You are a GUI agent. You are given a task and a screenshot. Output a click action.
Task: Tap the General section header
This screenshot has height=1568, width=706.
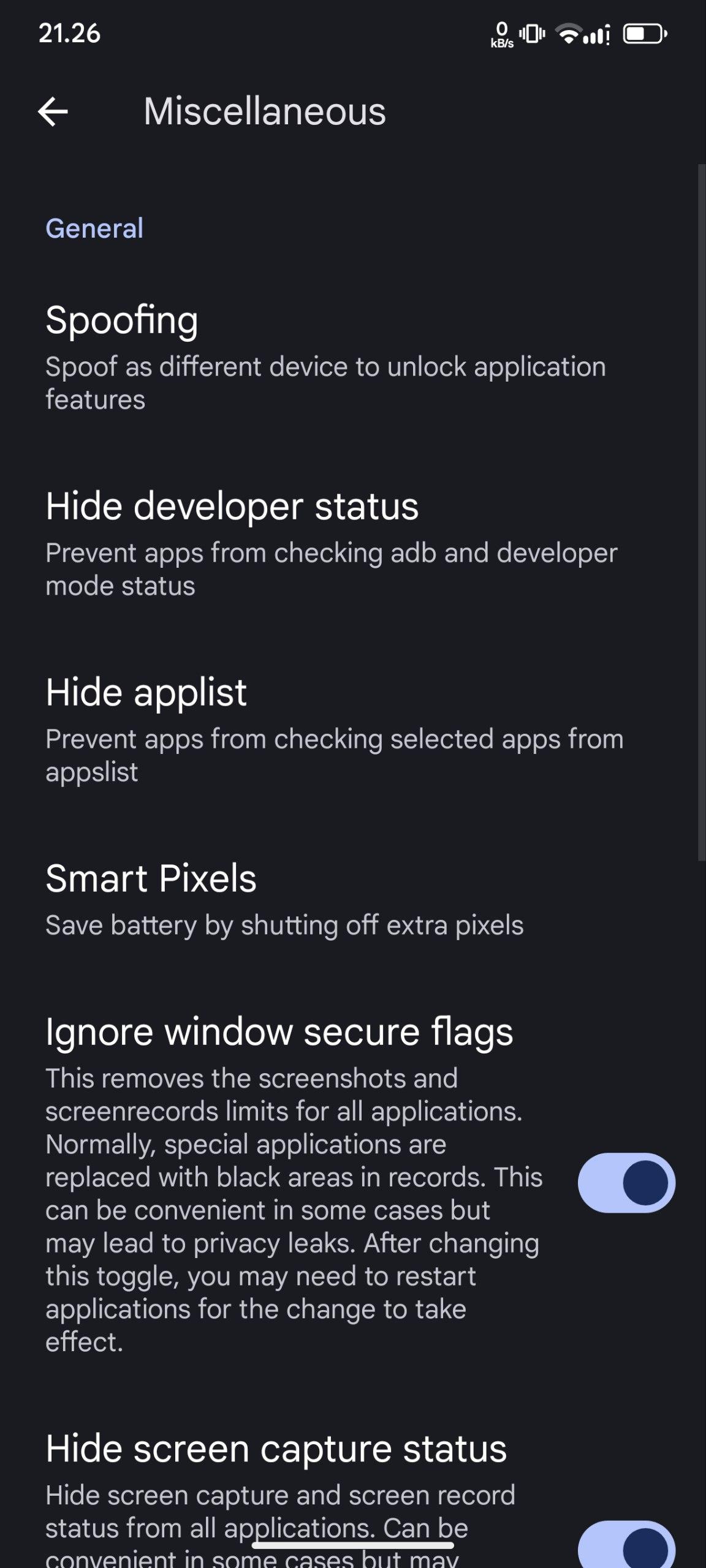(94, 228)
